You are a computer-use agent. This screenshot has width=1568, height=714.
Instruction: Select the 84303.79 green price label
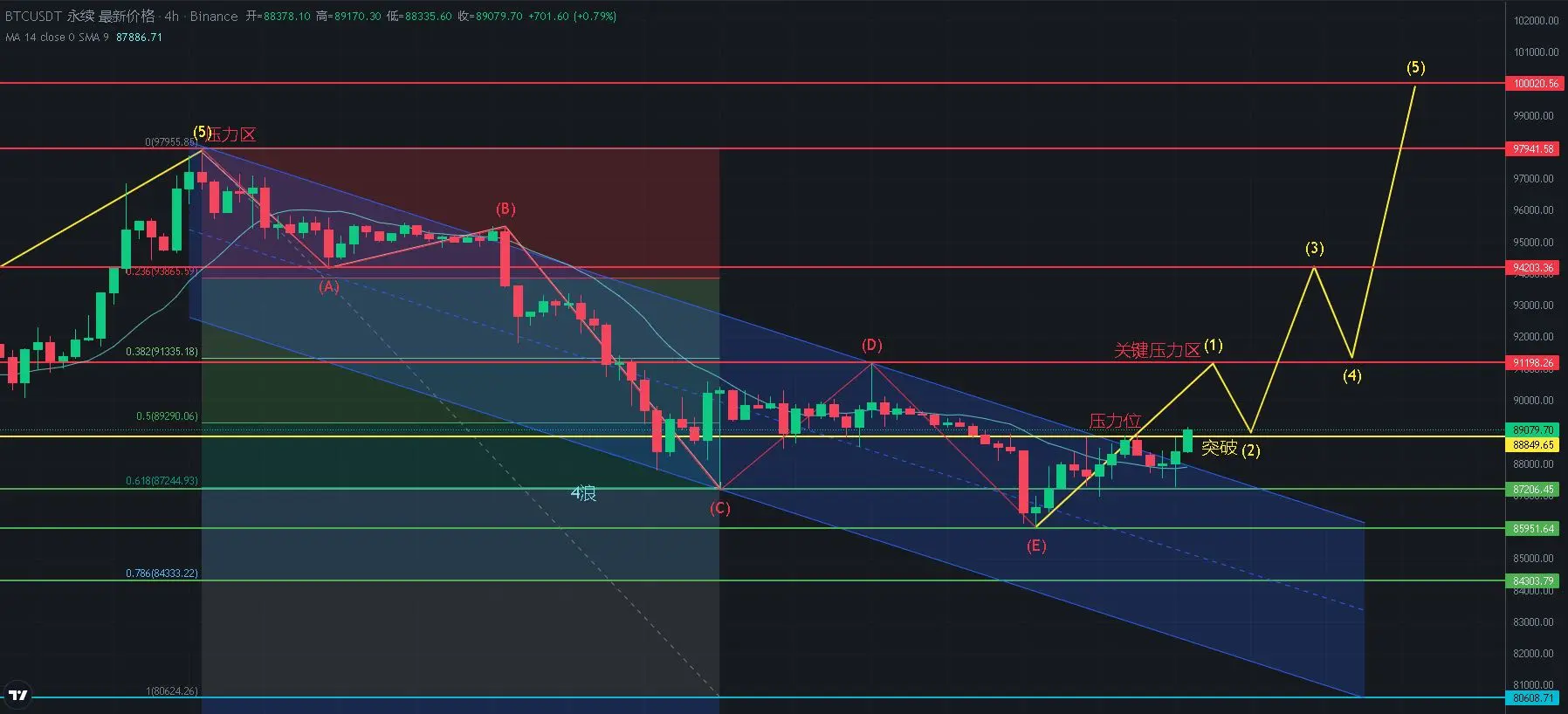point(1533,580)
